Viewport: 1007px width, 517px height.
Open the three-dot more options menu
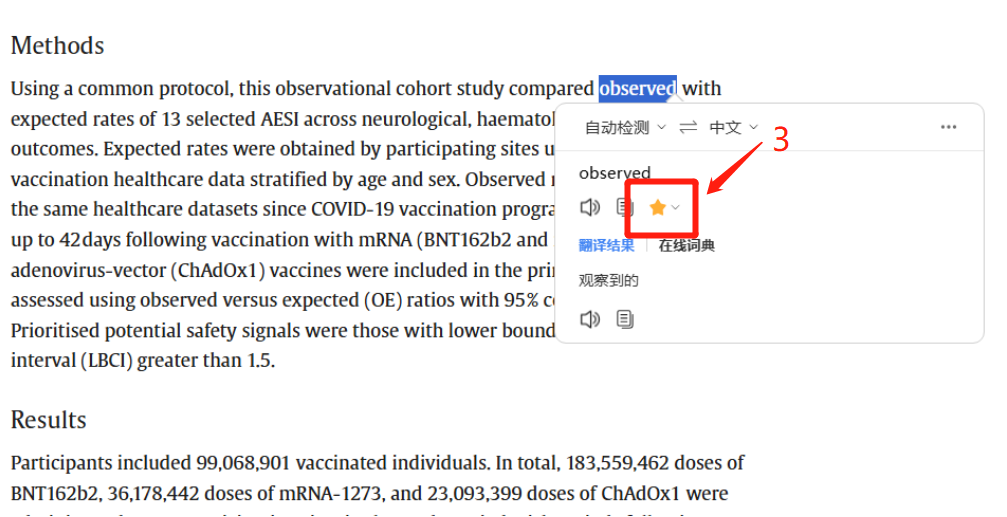click(949, 127)
